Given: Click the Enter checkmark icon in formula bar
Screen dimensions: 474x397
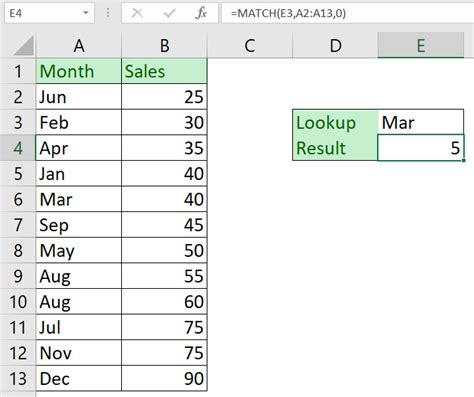Looking at the screenshot, I should [169, 13].
